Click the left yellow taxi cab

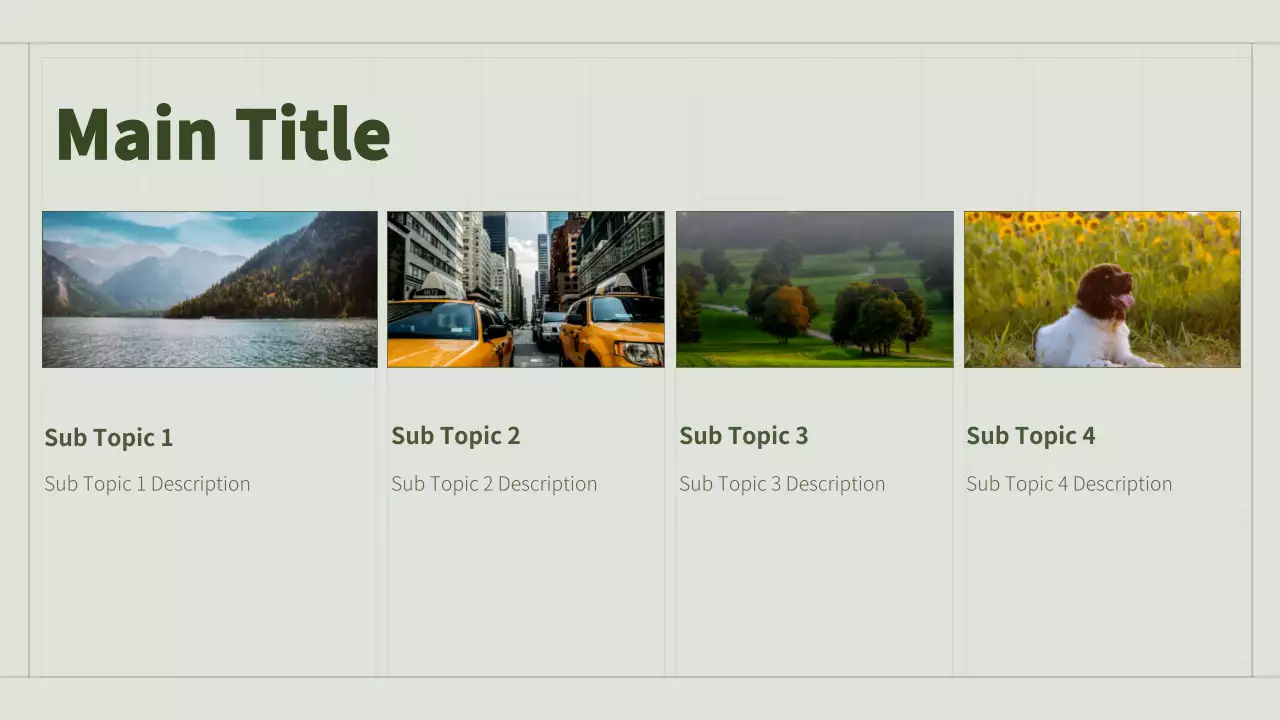click(x=446, y=330)
